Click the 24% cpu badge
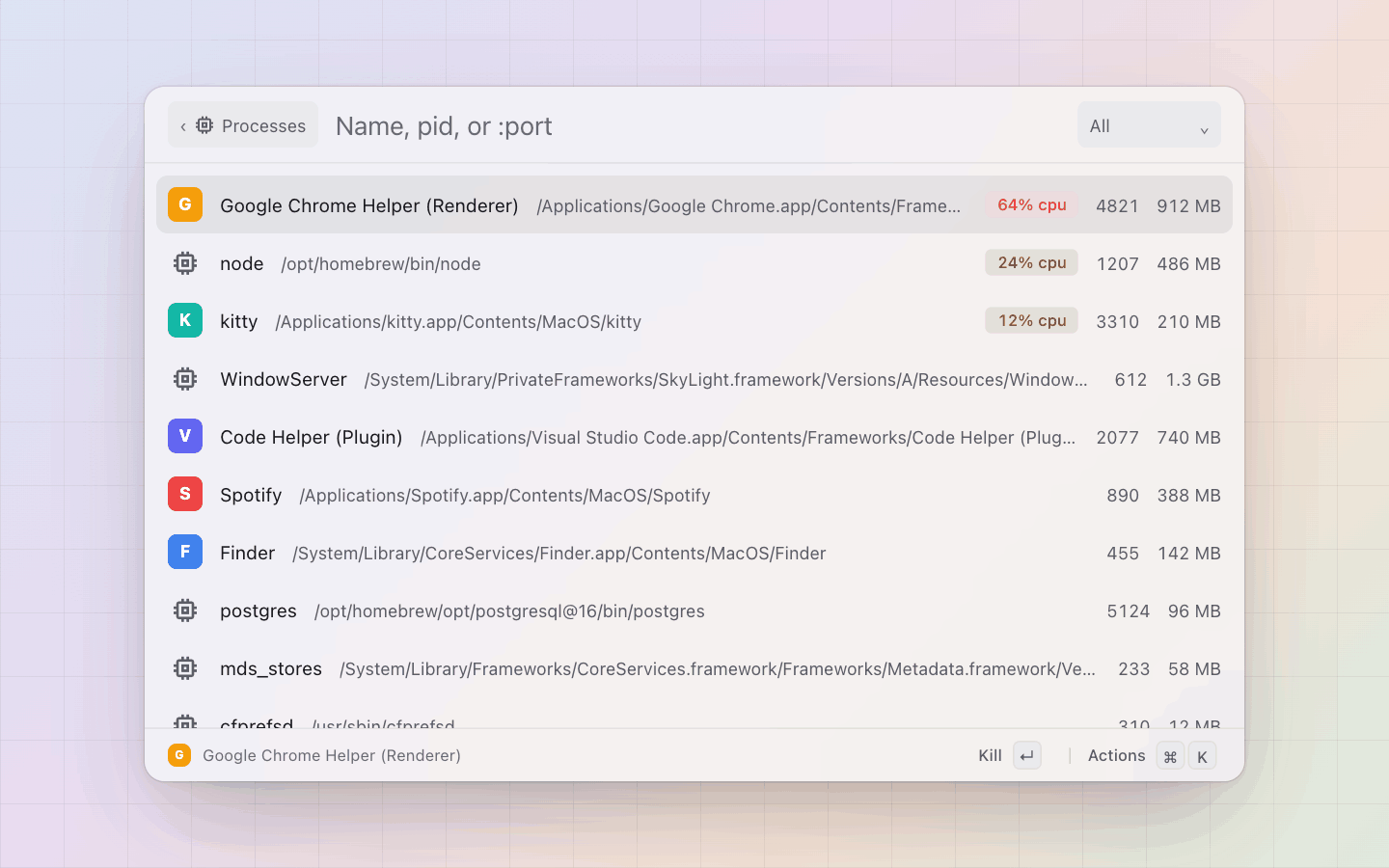This screenshot has height=868, width=1389. [x=1031, y=262]
